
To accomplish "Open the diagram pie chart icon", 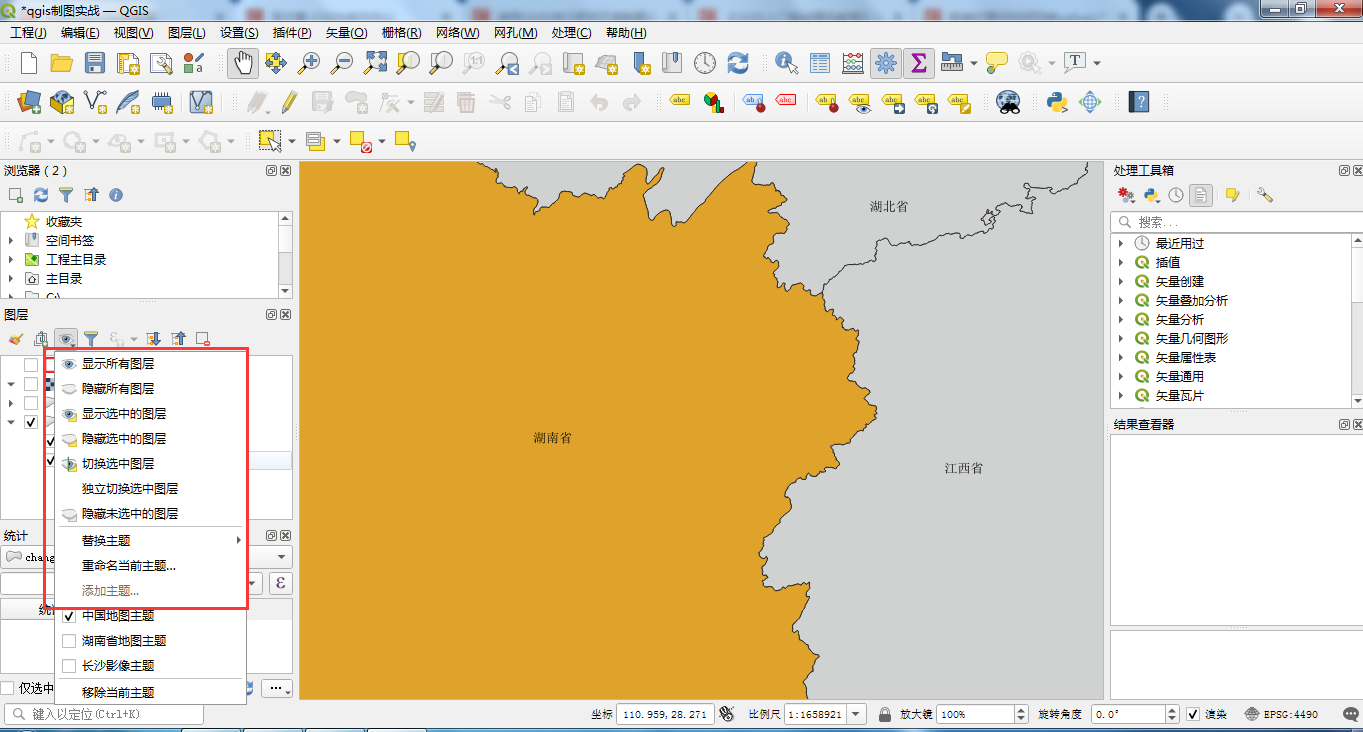I will [x=713, y=101].
